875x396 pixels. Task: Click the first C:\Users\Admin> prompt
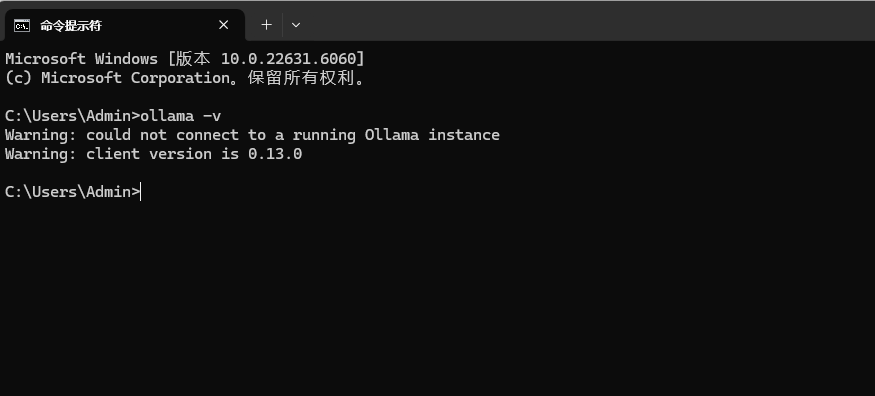(73, 116)
